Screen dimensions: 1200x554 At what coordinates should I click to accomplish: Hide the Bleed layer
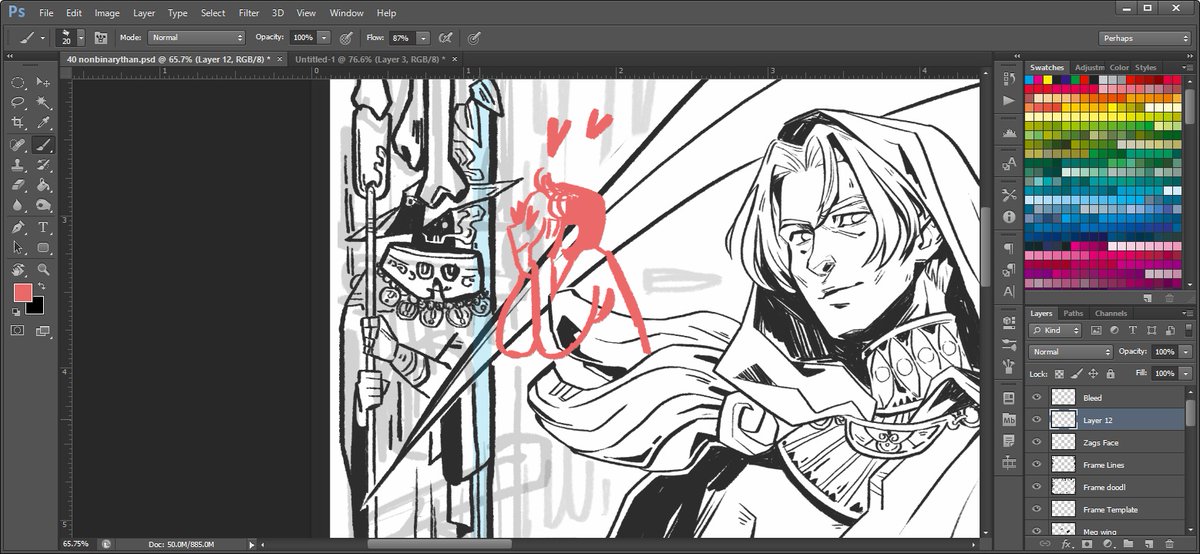tap(1037, 398)
